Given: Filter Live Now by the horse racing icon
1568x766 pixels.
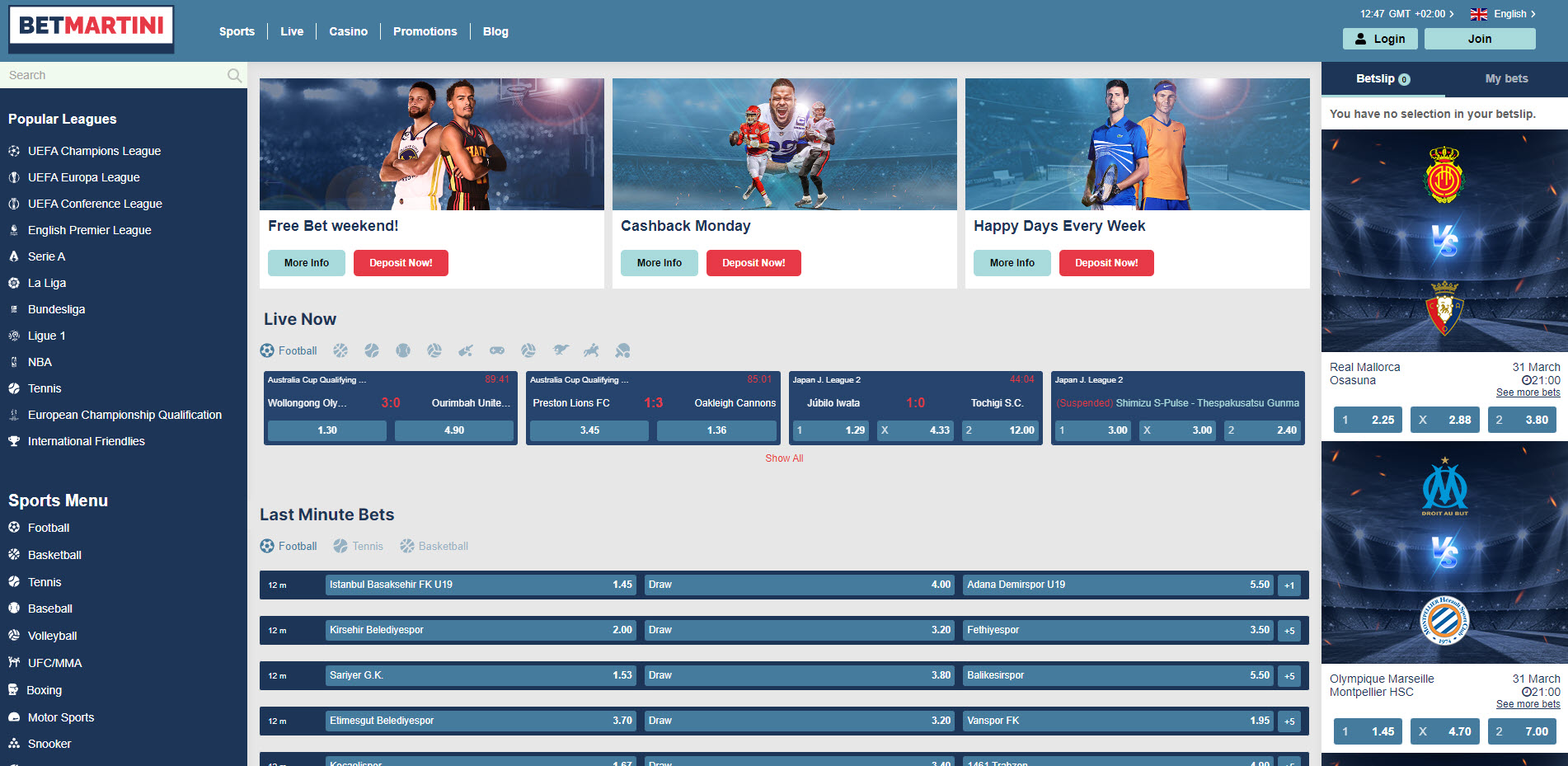Looking at the screenshot, I should (591, 350).
